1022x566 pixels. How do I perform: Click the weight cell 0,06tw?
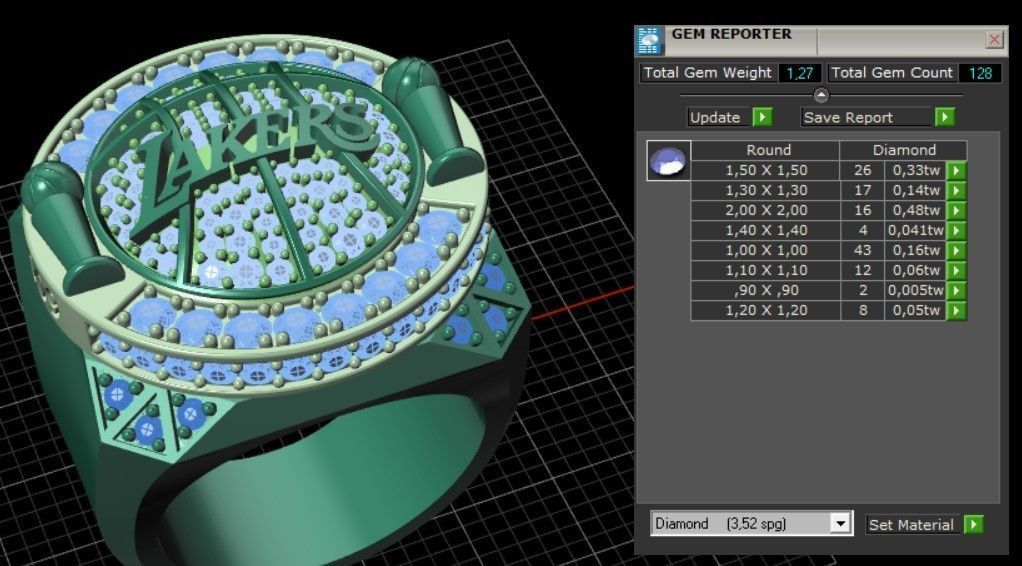point(916,271)
